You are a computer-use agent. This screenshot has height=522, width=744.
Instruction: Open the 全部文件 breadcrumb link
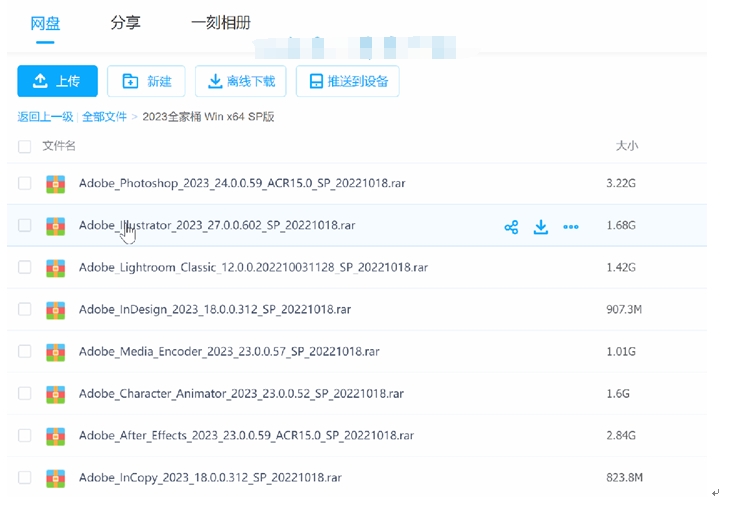tap(104, 117)
